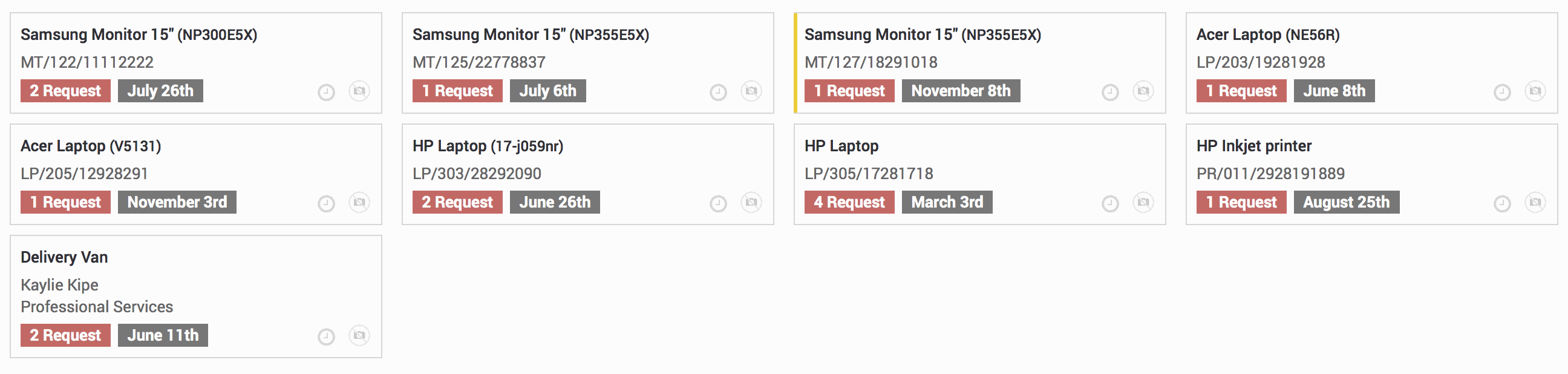
Task: Click clock icon on HP Laptop 17-j059nr card
Action: (718, 204)
